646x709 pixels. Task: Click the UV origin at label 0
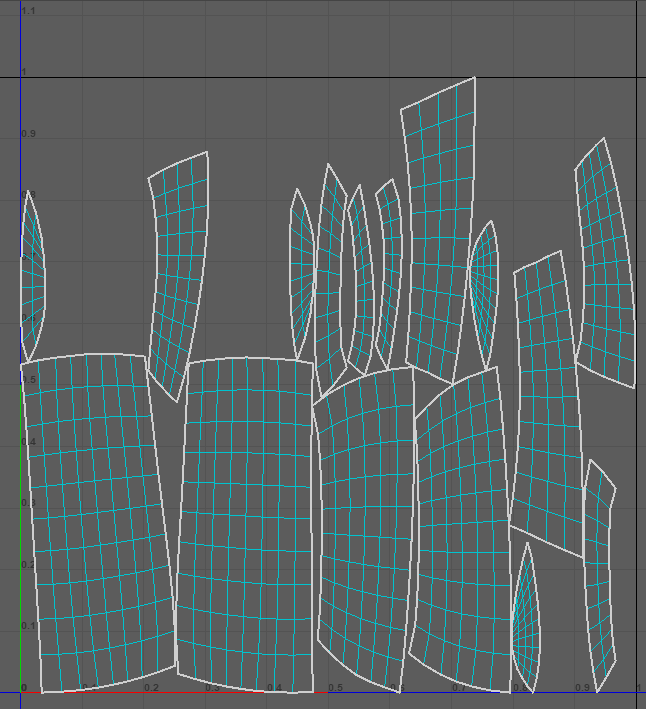(21, 692)
